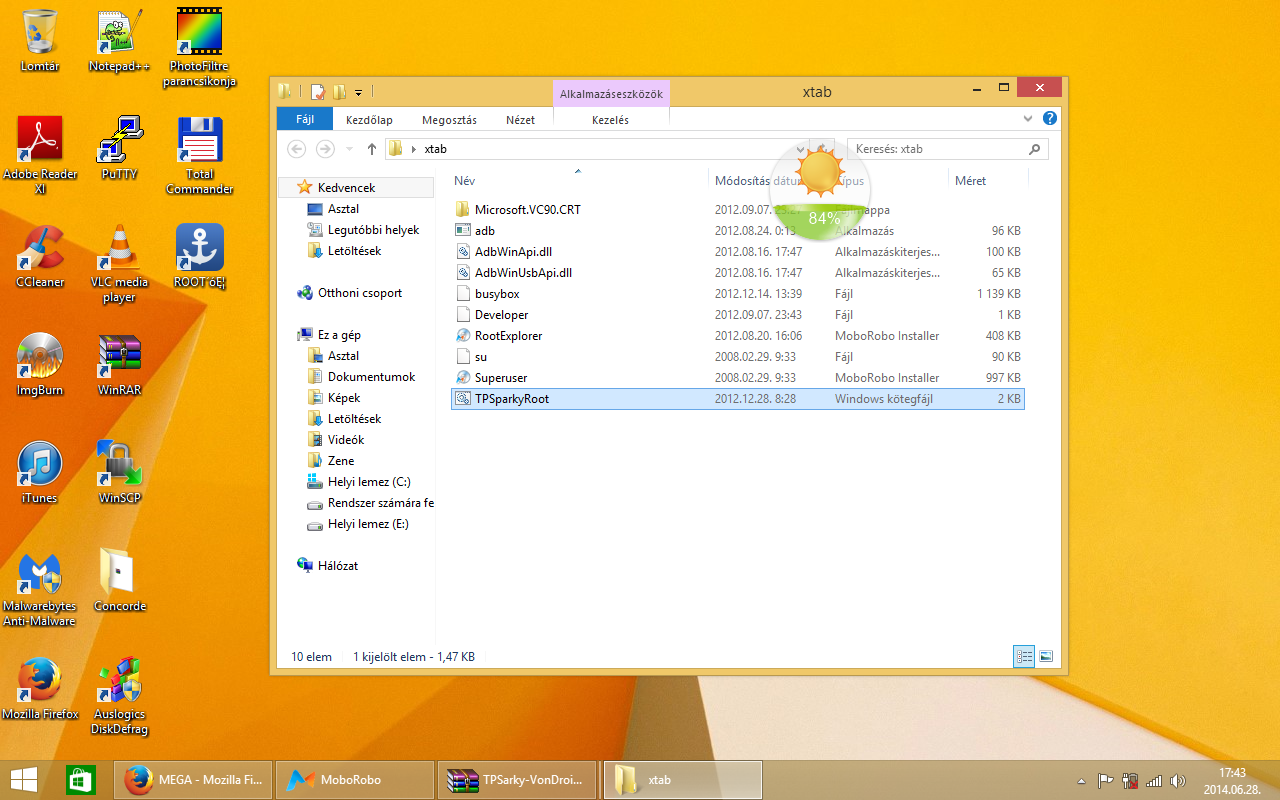This screenshot has height=800, width=1280.
Task: Click the search magnifier icon
Action: 1035,149
